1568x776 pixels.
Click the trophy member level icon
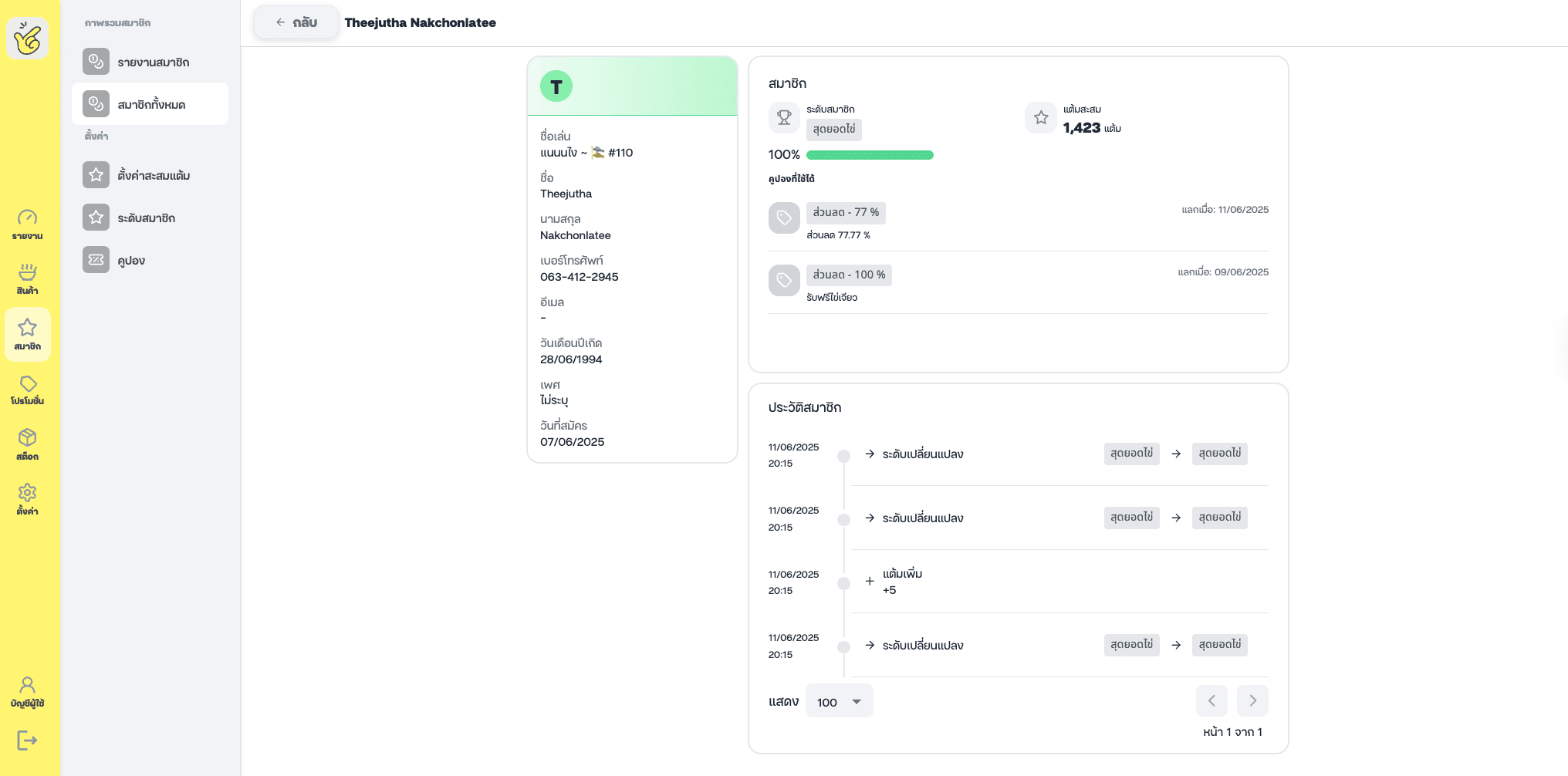(x=784, y=117)
